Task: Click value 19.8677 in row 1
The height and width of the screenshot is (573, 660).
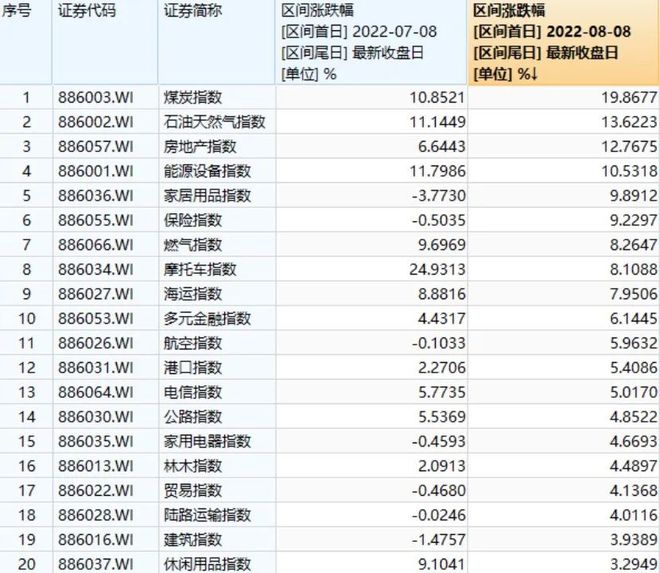Action: tap(629, 98)
